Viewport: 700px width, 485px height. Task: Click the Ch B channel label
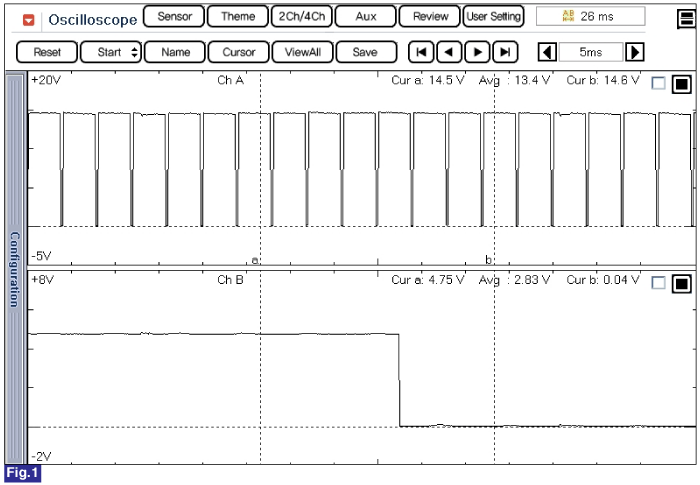click(230, 280)
